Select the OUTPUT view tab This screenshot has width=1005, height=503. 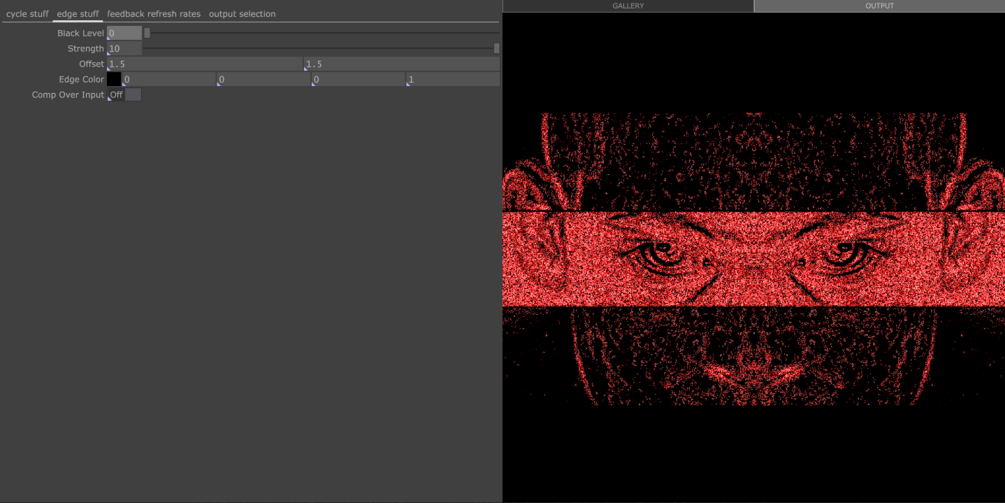[879, 6]
